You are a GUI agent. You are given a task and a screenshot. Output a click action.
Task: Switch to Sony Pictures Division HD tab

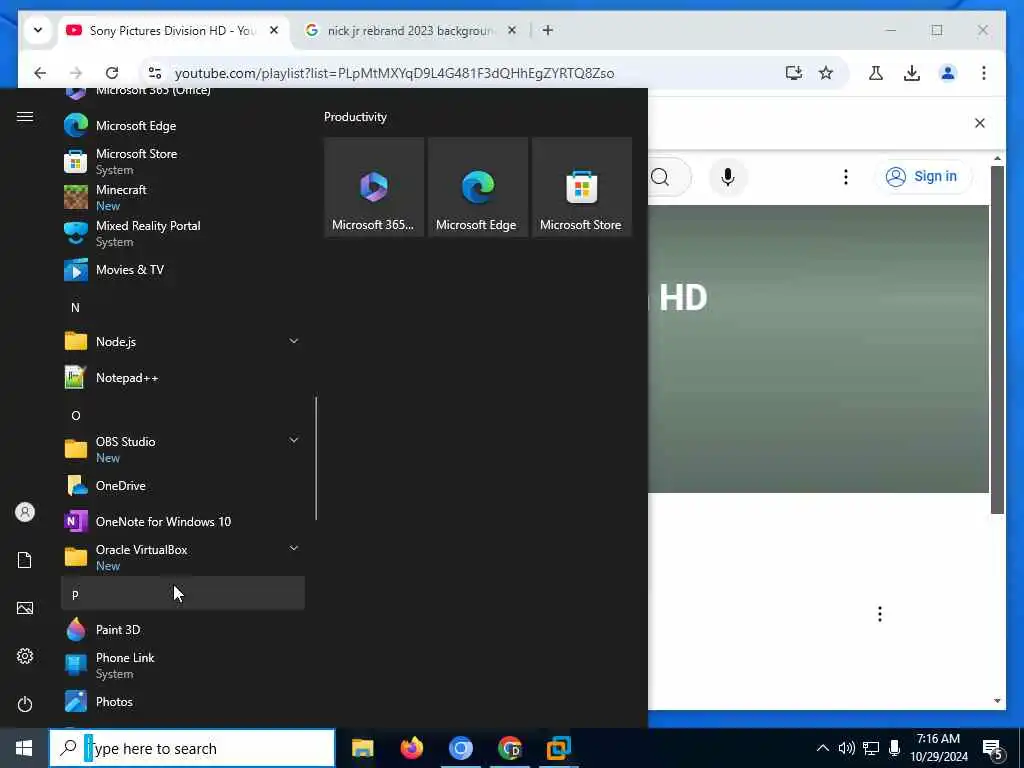[x=173, y=31]
